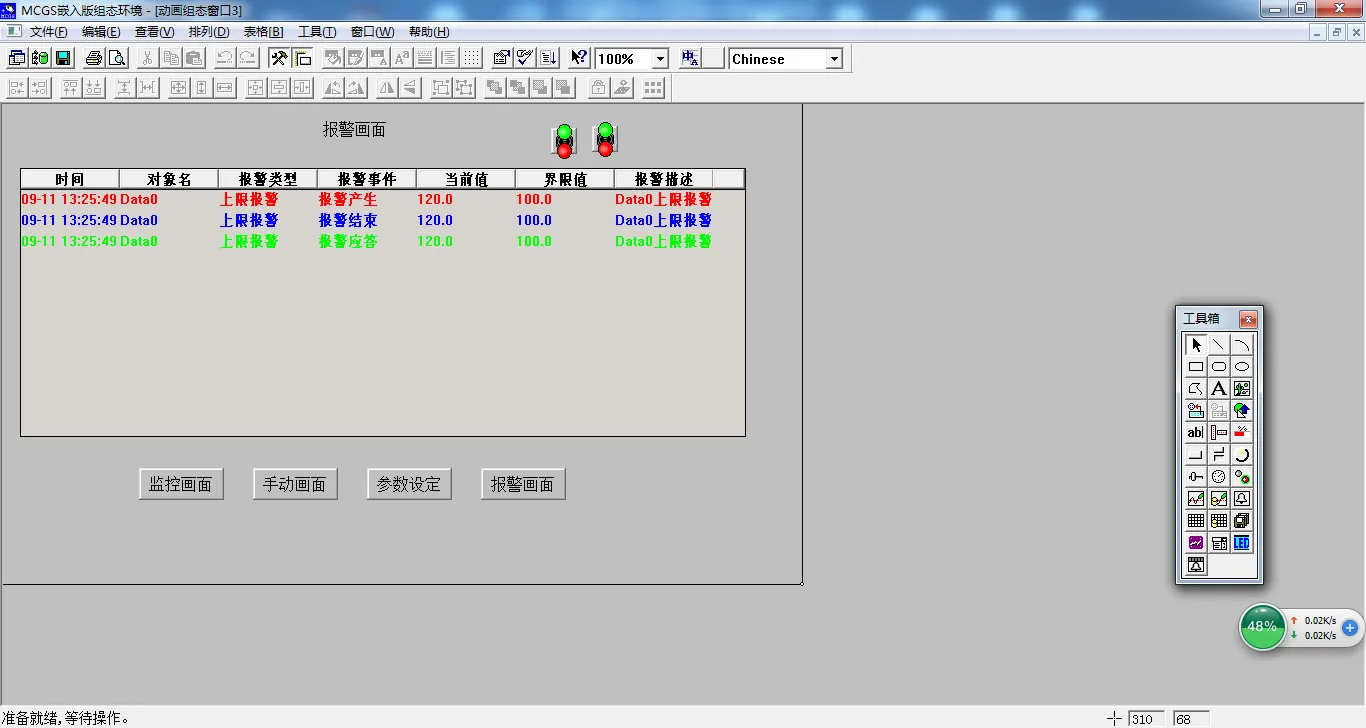Viewport: 1366px width, 728px height.
Task: Open the 工具(T) menu
Action: point(317,32)
